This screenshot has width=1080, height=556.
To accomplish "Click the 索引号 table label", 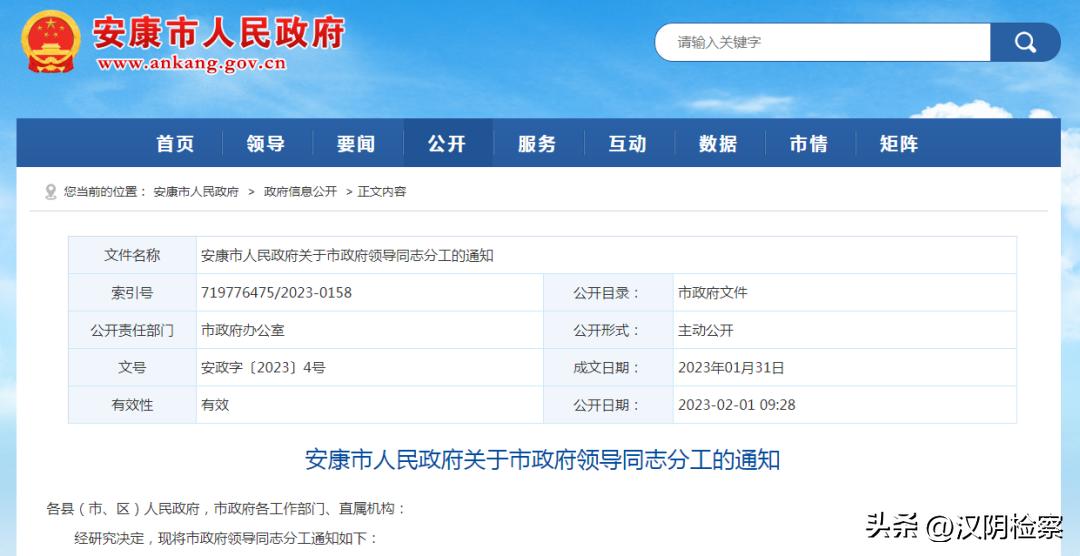I will [132, 293].
